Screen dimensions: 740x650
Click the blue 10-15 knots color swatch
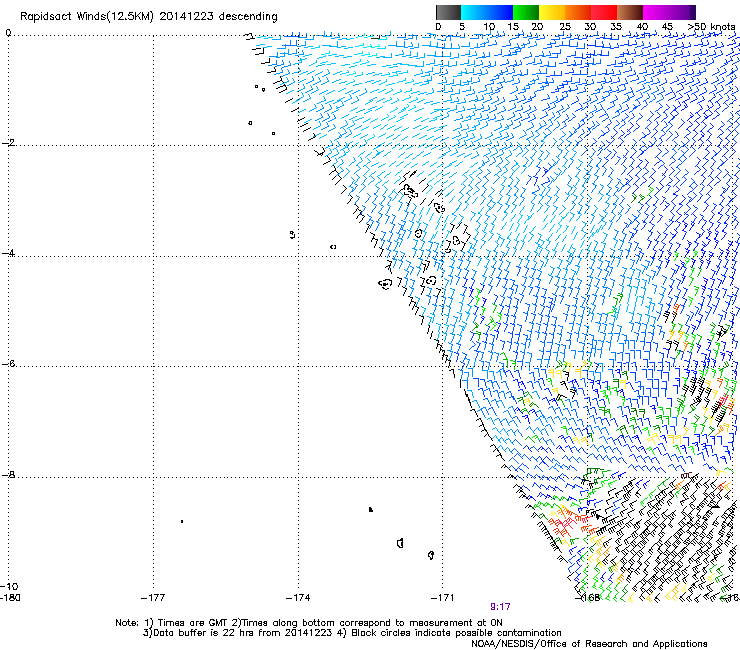click(500, 12)
